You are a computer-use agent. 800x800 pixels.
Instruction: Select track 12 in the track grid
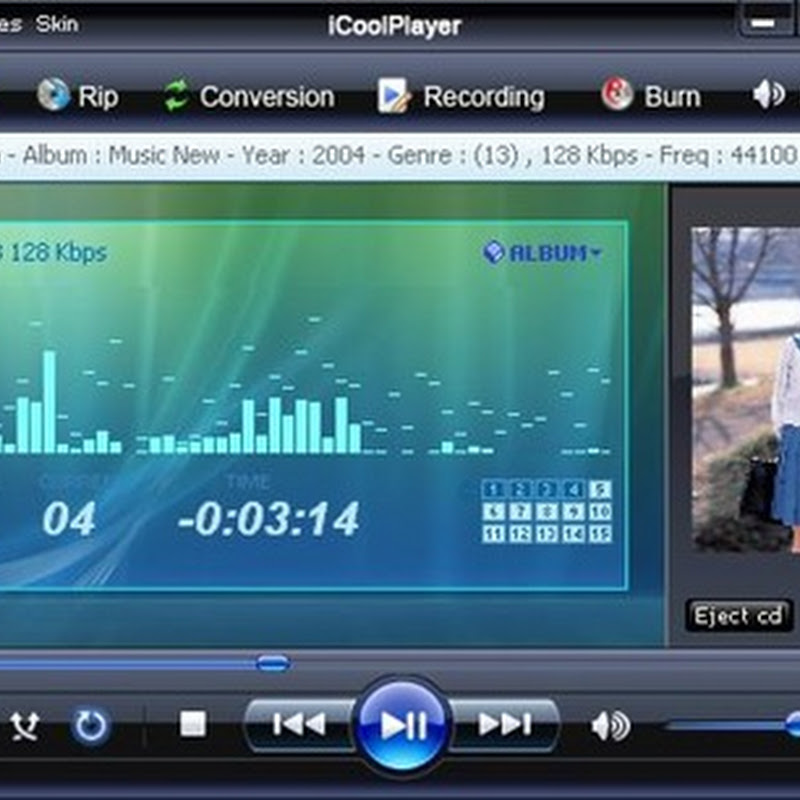[x=520, y=534]
